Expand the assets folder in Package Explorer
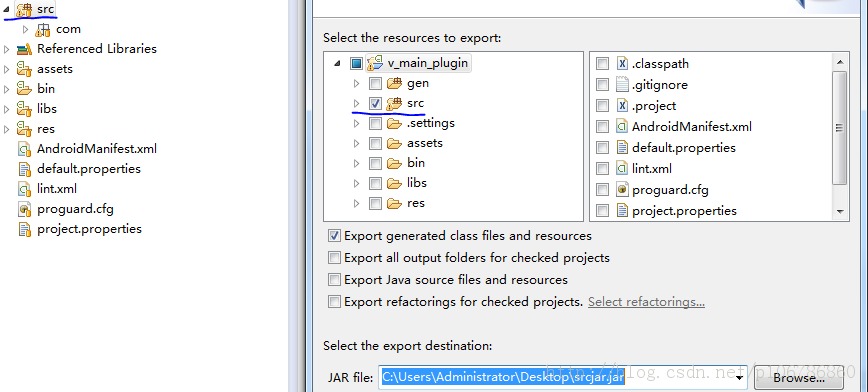The image size is (868, 392). [7, 69]
